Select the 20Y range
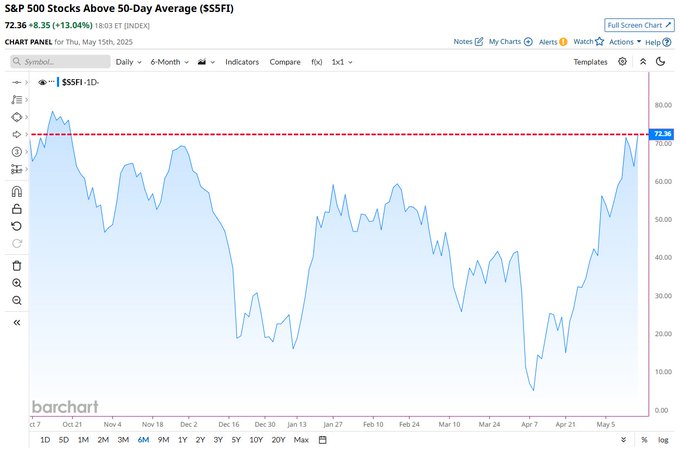 click(278, 440)
